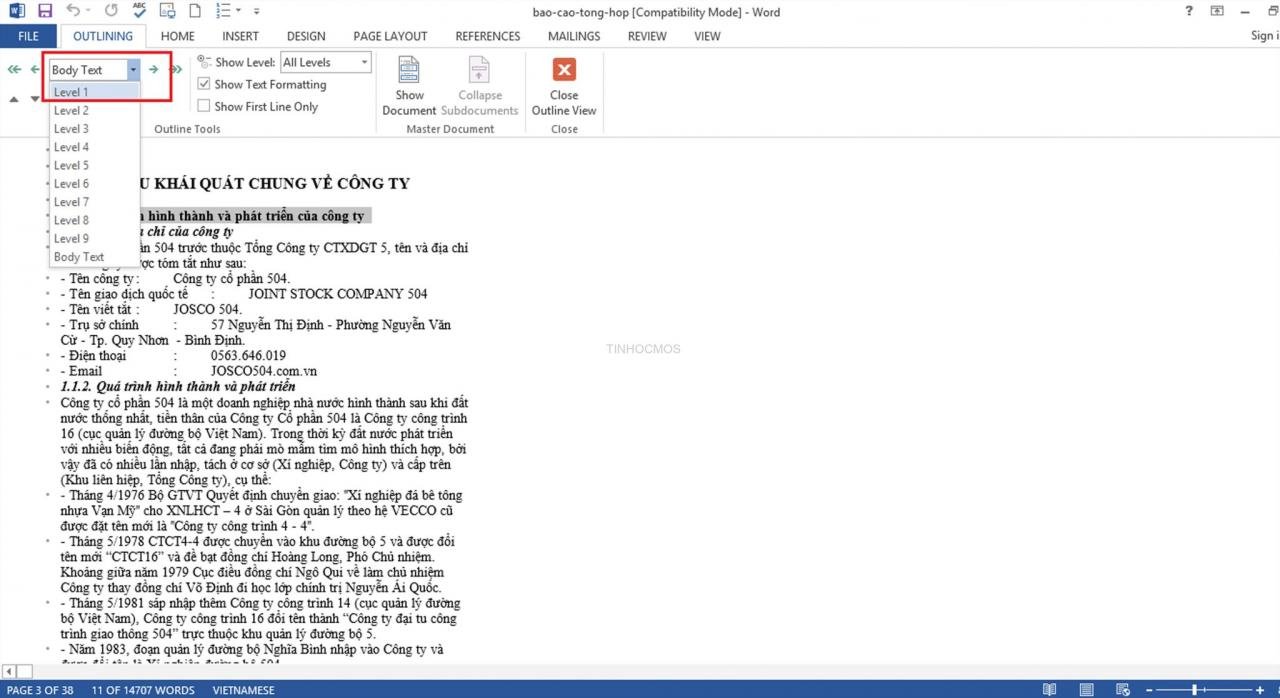This screenshot has height=698, width=1280.
Task: Click the Demote green right arrow
Action: [153, 70]
